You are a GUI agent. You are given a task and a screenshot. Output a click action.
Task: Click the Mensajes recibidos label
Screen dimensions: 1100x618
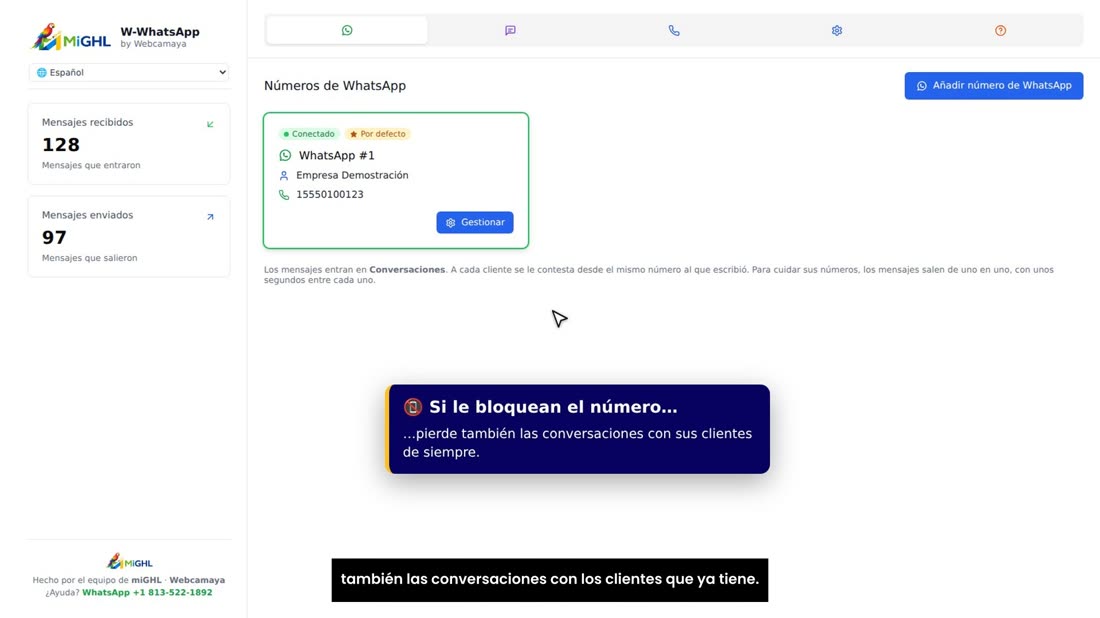click(87, 122)
